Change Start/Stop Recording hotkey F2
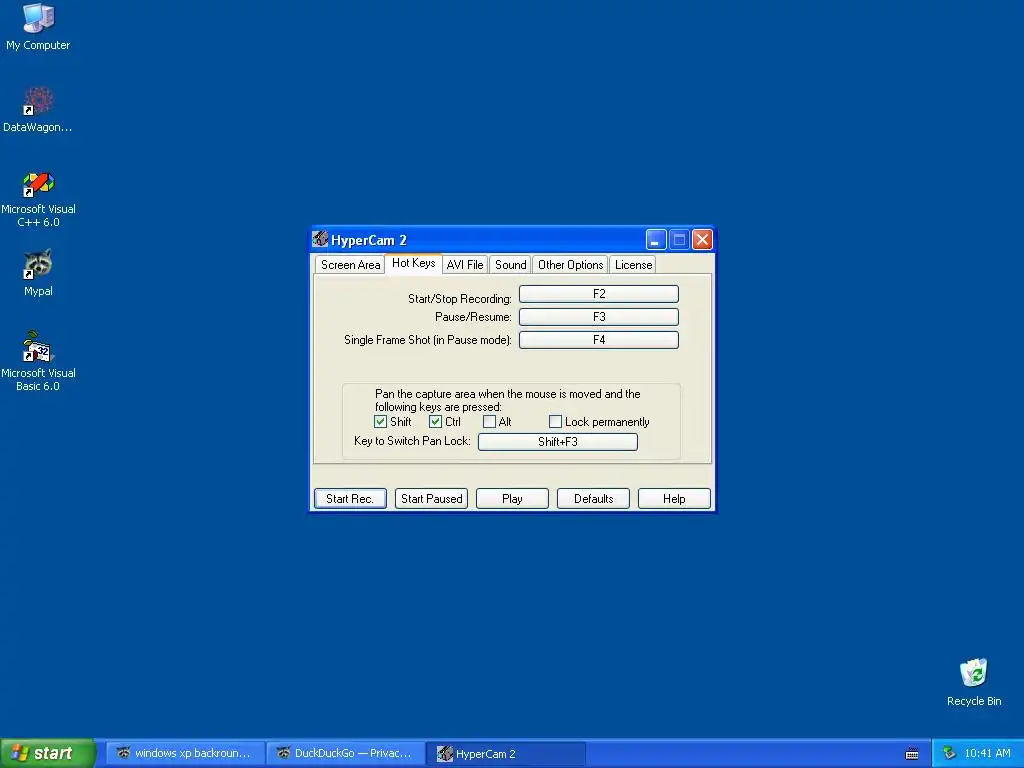 pyautogui.click(x=599, y=294)
